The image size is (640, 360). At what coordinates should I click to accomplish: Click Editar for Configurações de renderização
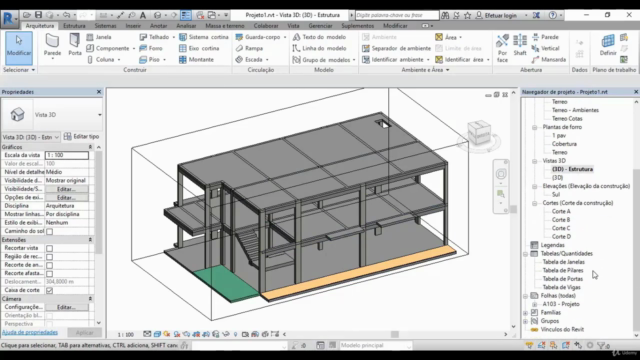[x=67, y=307]
